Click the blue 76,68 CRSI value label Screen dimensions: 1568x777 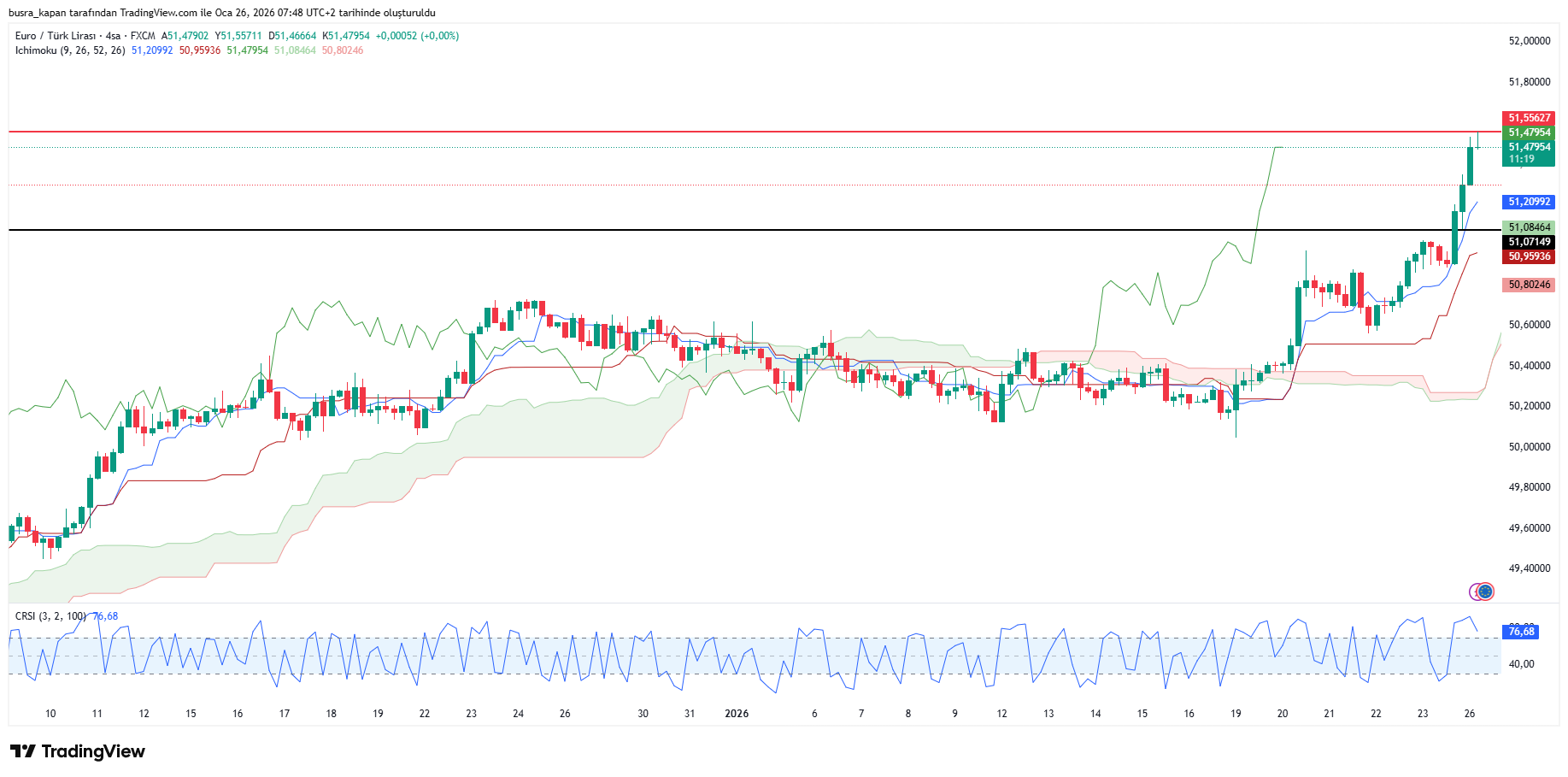[1521, 632]
